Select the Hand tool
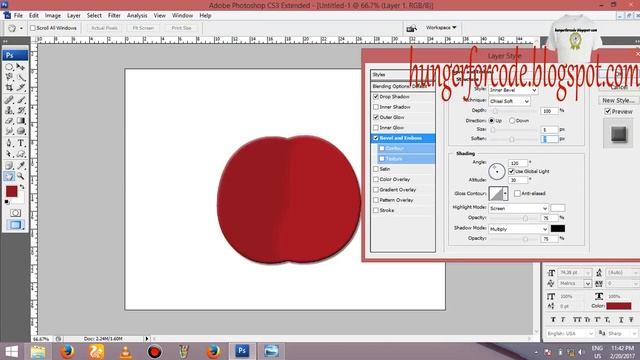 point(9,176)
